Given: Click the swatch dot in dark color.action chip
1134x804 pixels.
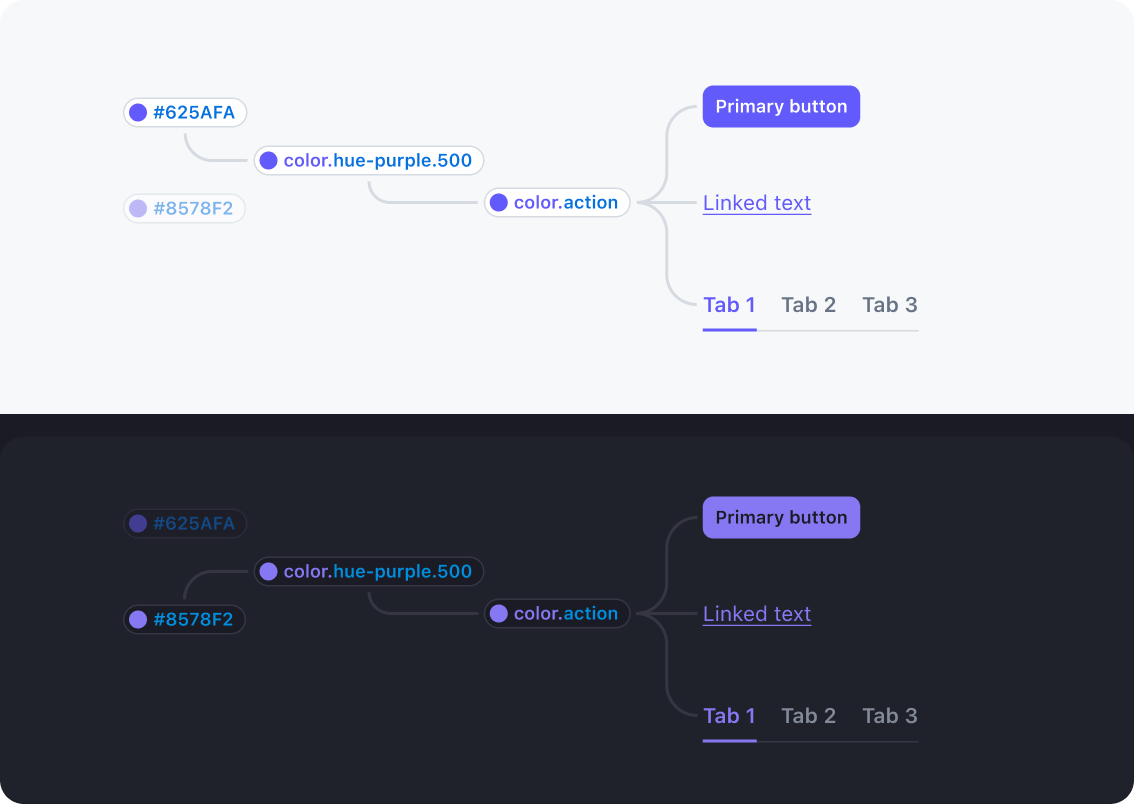Looking at the screenshot, I should pyautogui.click(x=499, y=614).
